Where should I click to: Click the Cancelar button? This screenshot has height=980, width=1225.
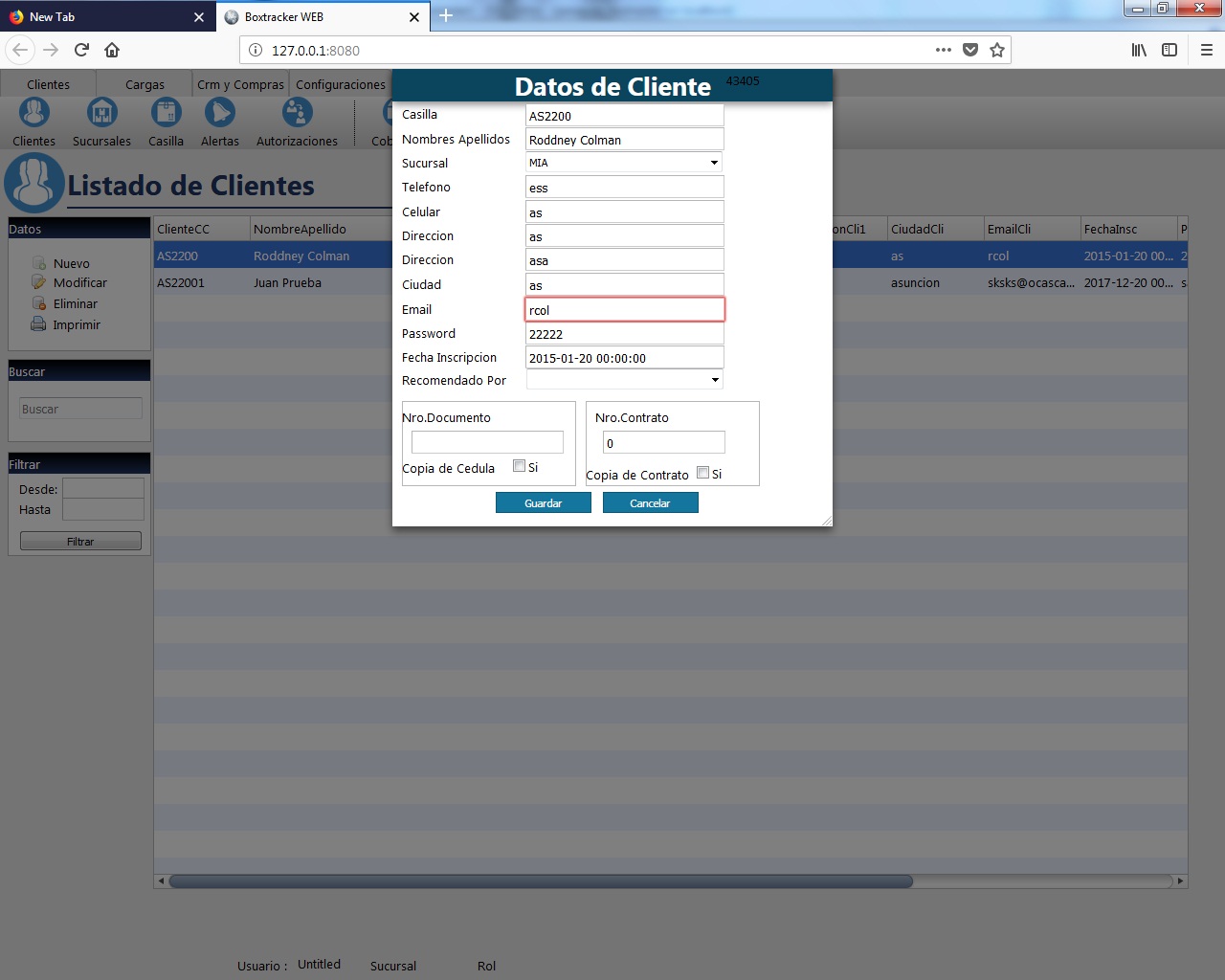point(650,503)
